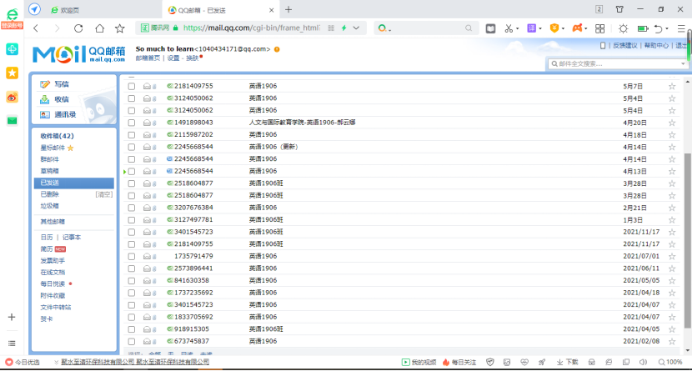
Task: Open the 帮助中心 help center link
Action: coord(656,45)
